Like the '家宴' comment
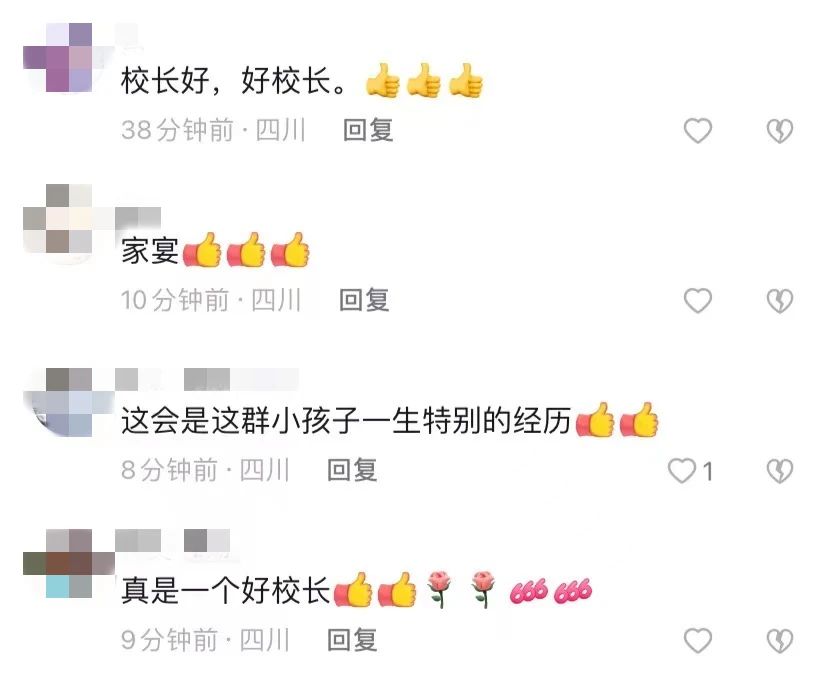 pos(698,300)
